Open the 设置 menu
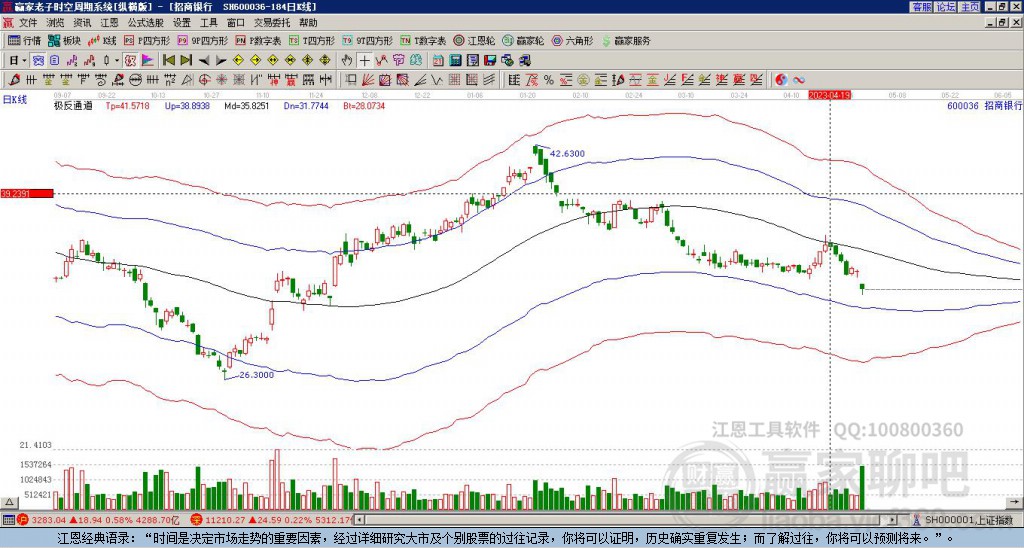The width and height of the screenshot is (1024, 548). tap(182, 23)
